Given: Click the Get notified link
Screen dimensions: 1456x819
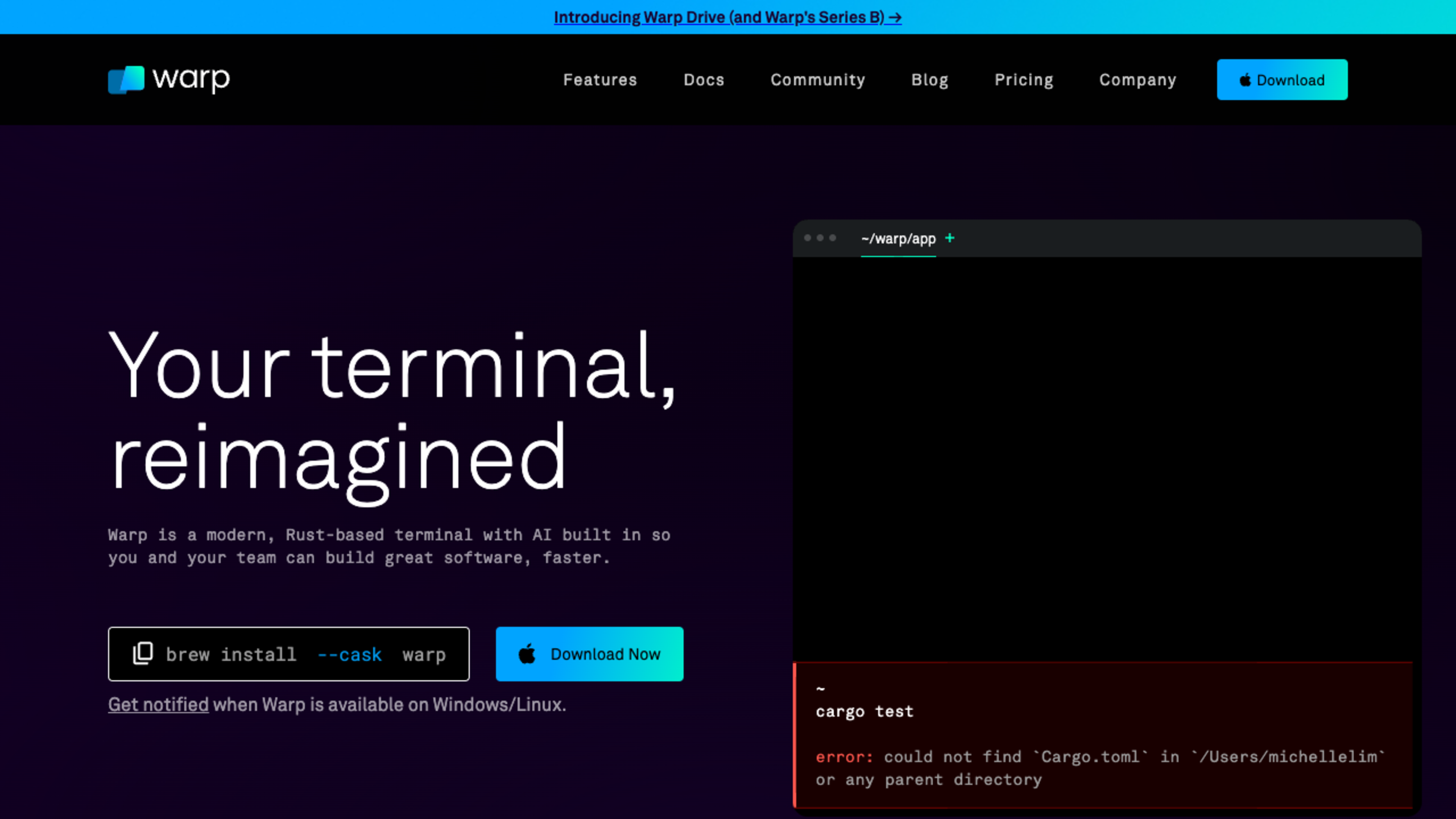Looking at the screenshot, I should click(158, 704).
